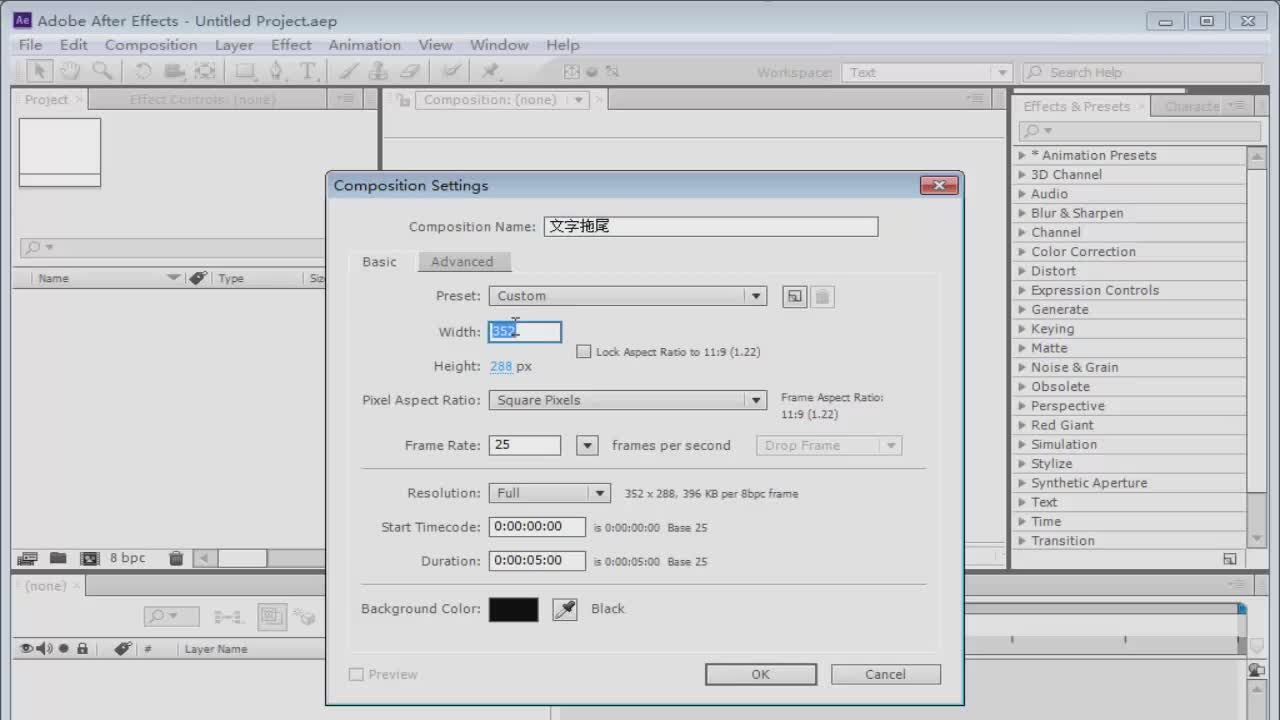Select the Rectangle shape tool
This screenshot has height=720, width=1280.
click(x=245, y=71)
